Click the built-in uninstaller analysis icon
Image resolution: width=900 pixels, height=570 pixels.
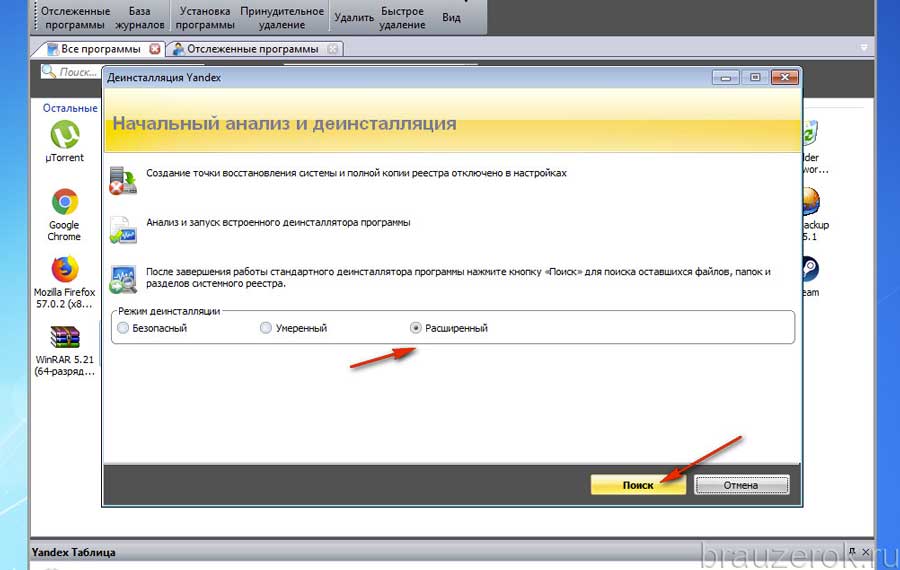point(123,230)
